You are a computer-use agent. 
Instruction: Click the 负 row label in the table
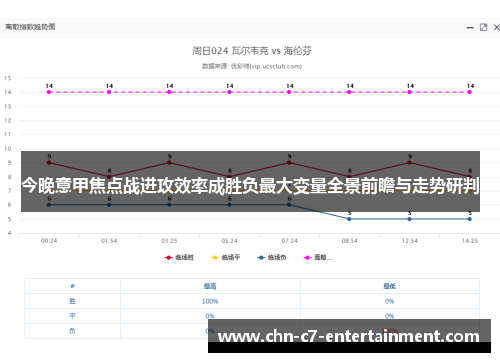tap(72, 331)
